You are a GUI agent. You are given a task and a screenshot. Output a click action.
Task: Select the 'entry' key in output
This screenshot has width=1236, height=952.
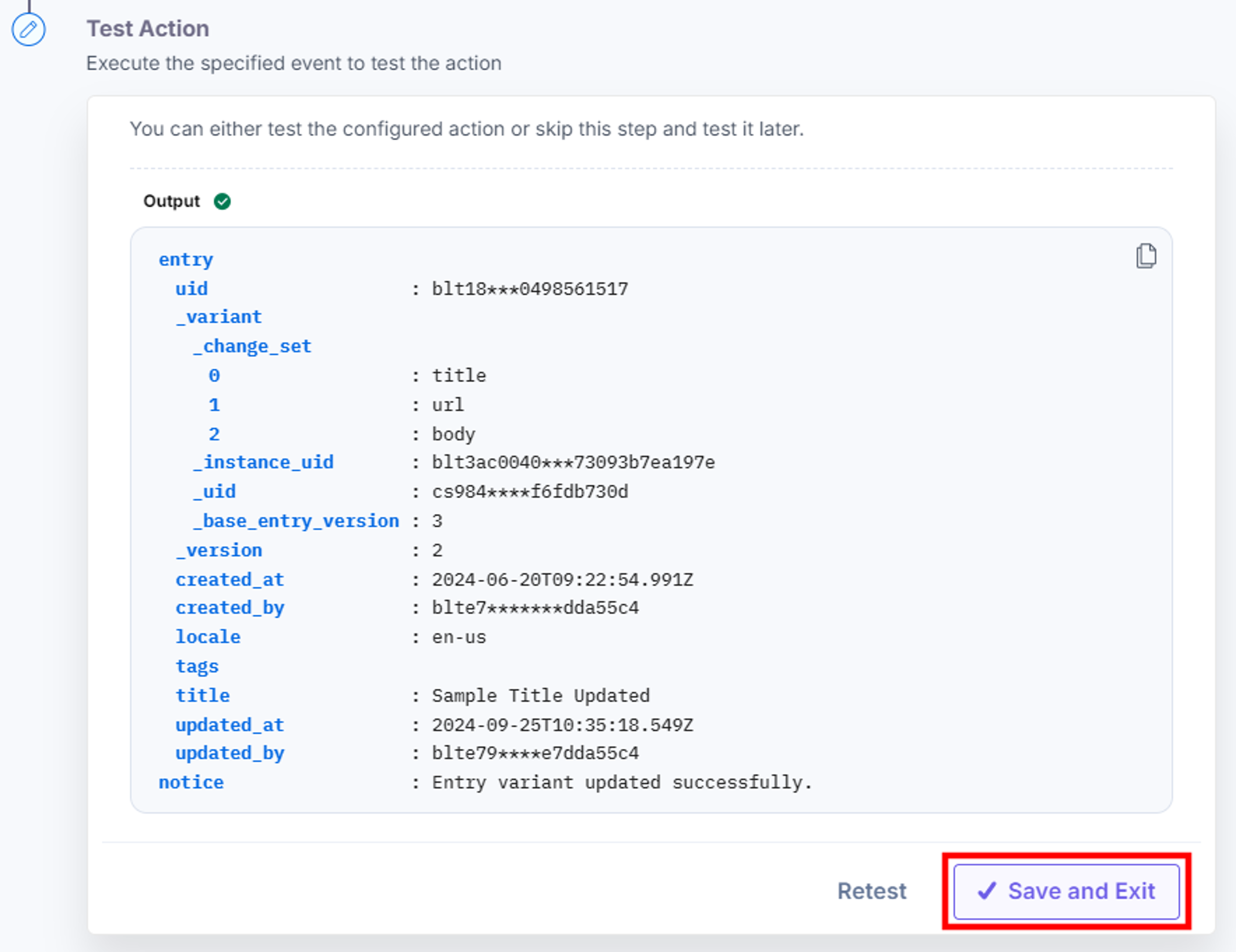186,260
